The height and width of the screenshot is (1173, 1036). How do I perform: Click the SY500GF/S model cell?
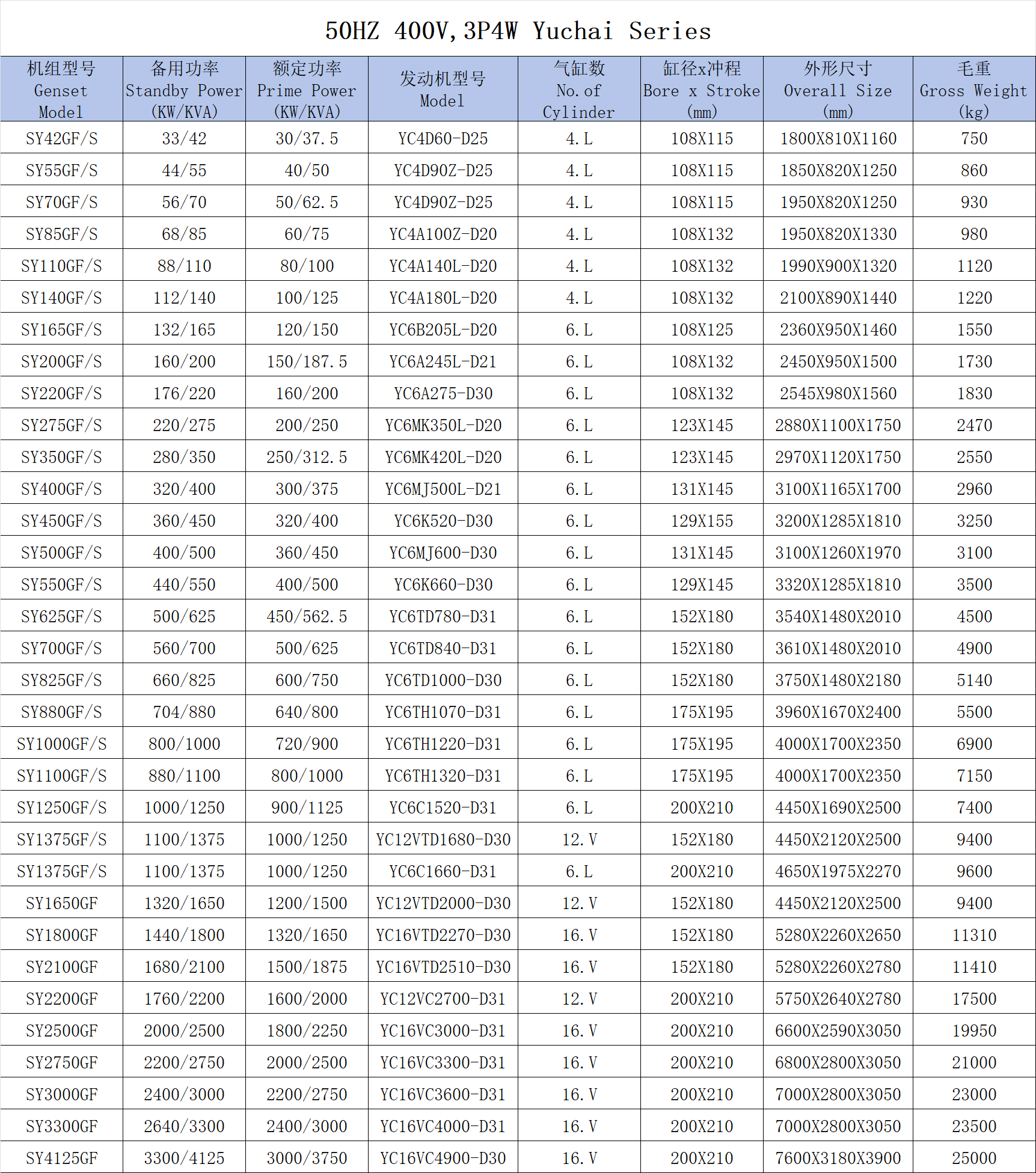pos(61,553)
